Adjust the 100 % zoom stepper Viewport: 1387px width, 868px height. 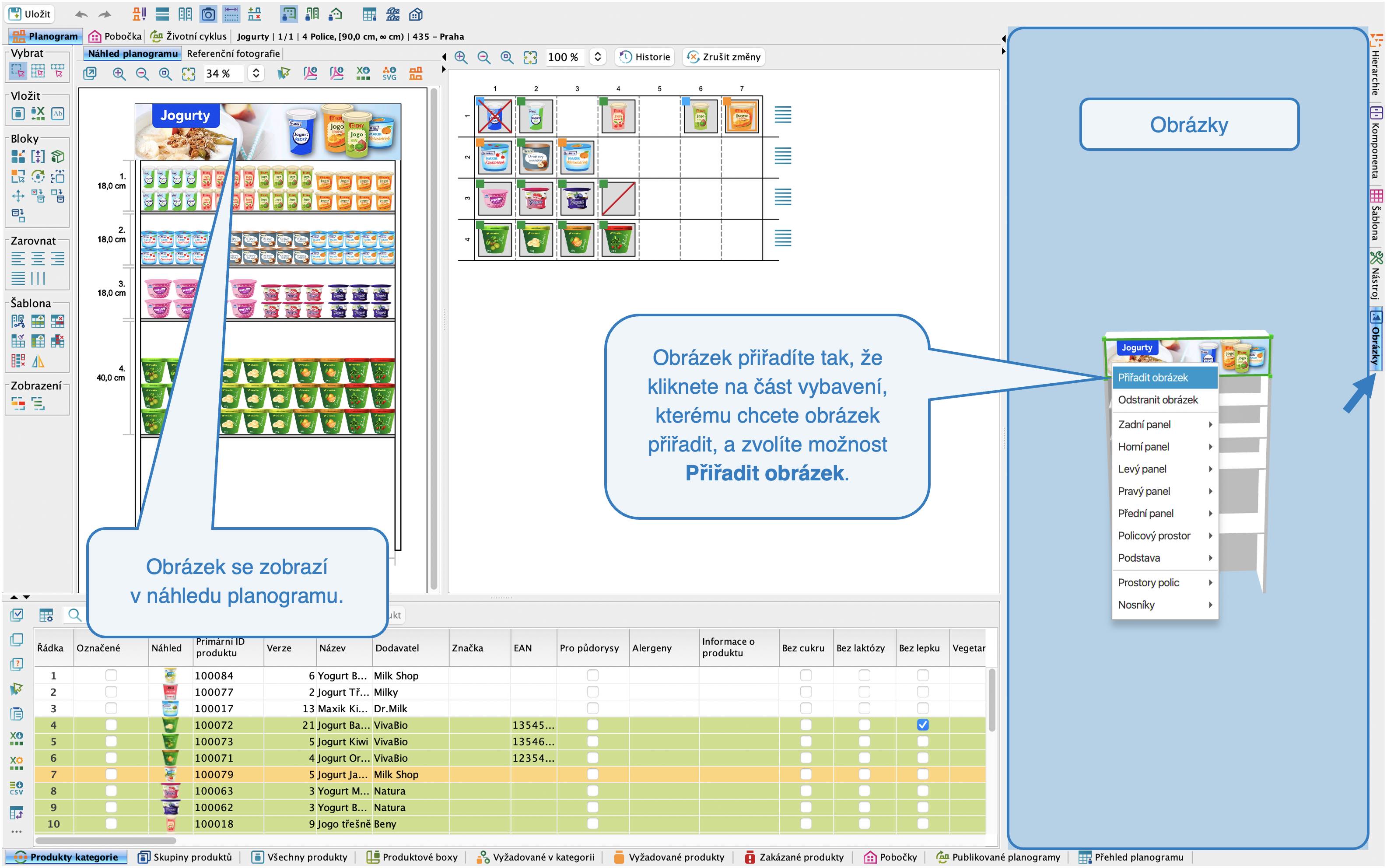pyautogui.click(x=598, y=56)
